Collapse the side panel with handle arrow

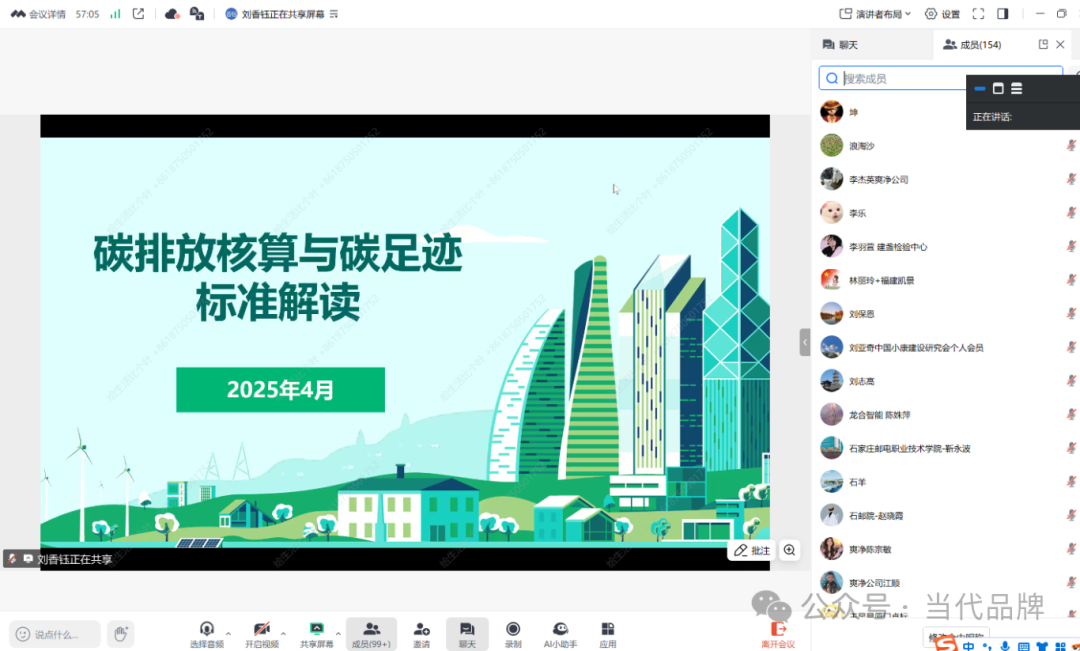click(x=805, y=342)
